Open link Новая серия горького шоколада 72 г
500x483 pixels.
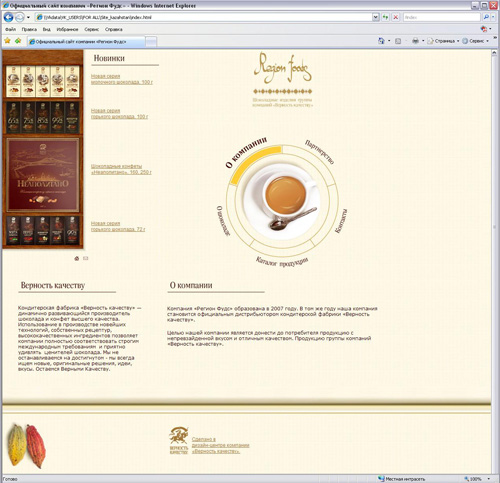point(118,226)
